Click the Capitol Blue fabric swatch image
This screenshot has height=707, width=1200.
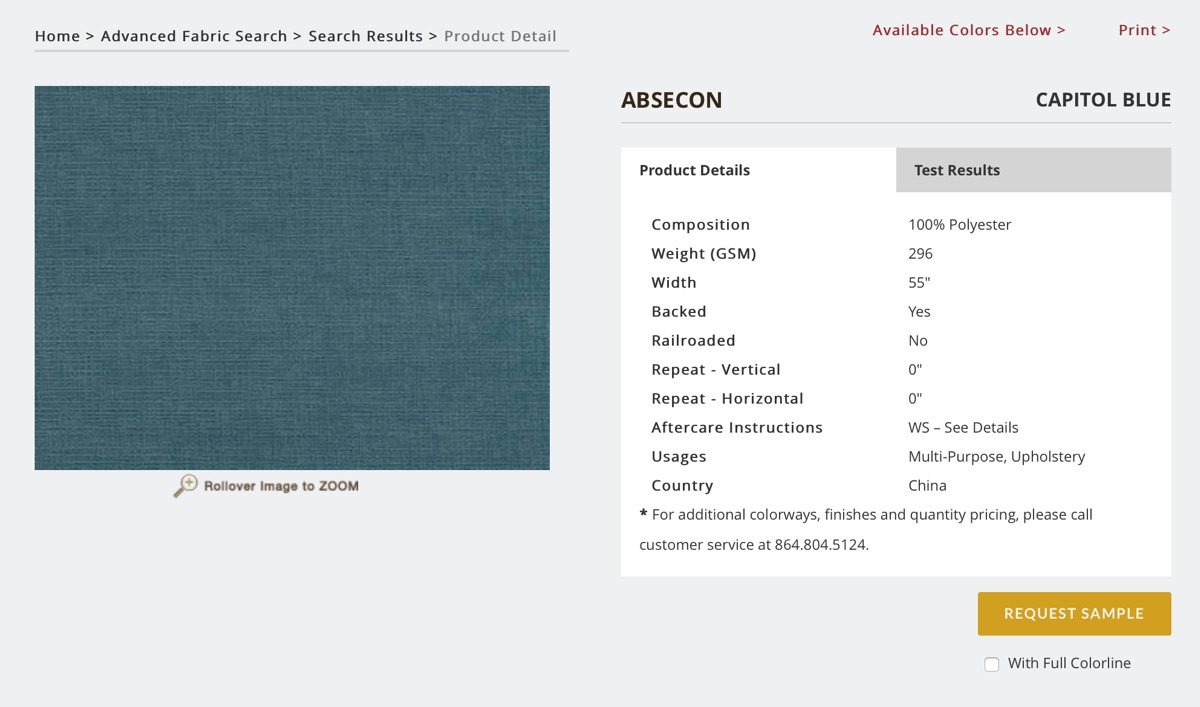pos(292,278)
